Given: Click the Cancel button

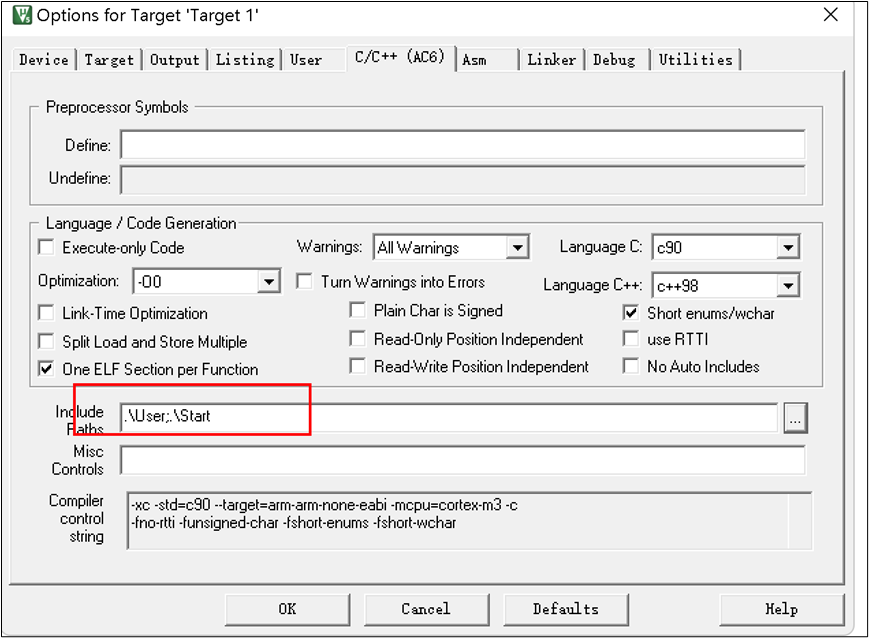Looking at the screenshot, I should pyautogui.click(x=426, y=609).
